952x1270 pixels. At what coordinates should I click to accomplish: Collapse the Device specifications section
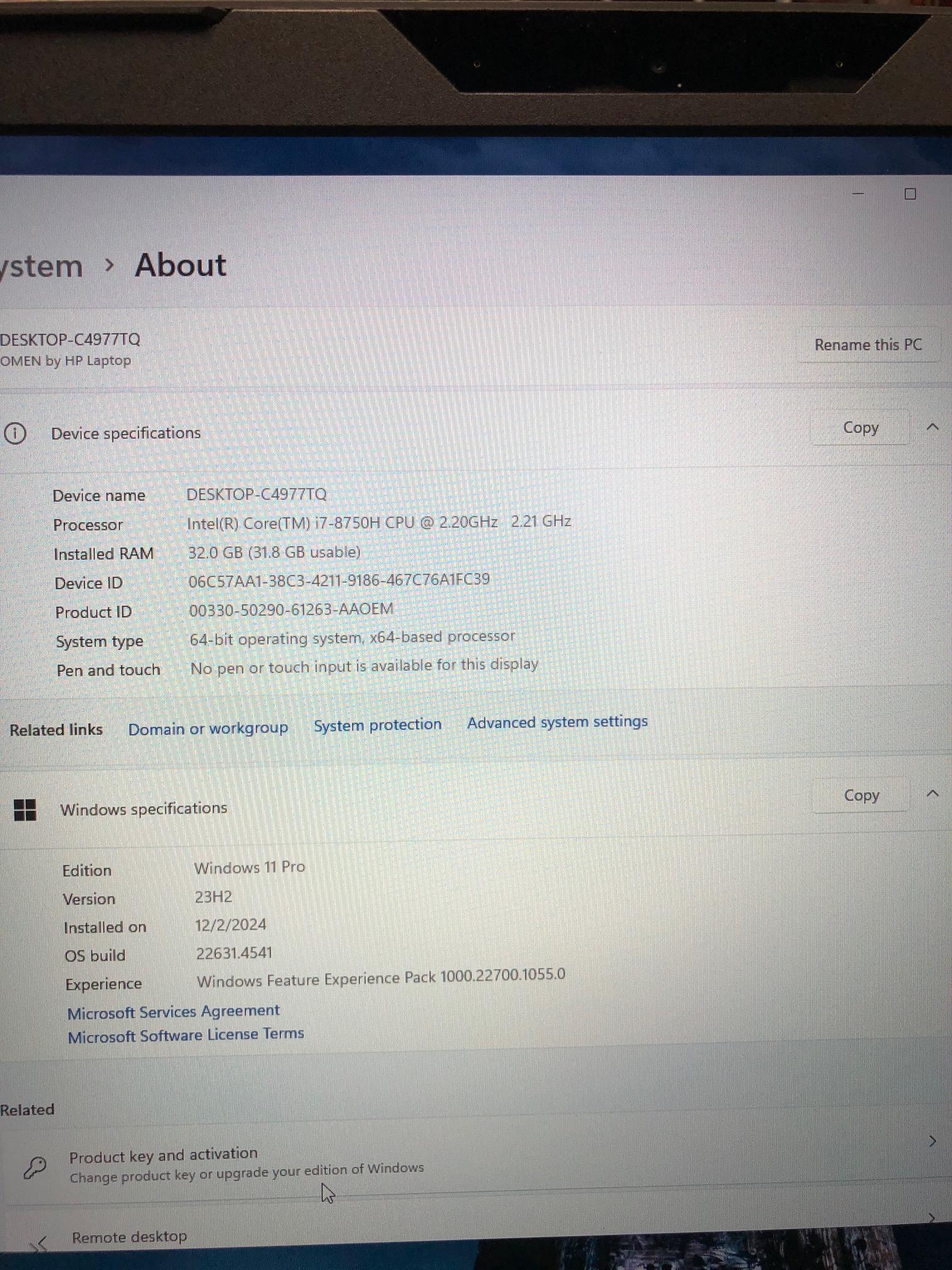(932, 427)
